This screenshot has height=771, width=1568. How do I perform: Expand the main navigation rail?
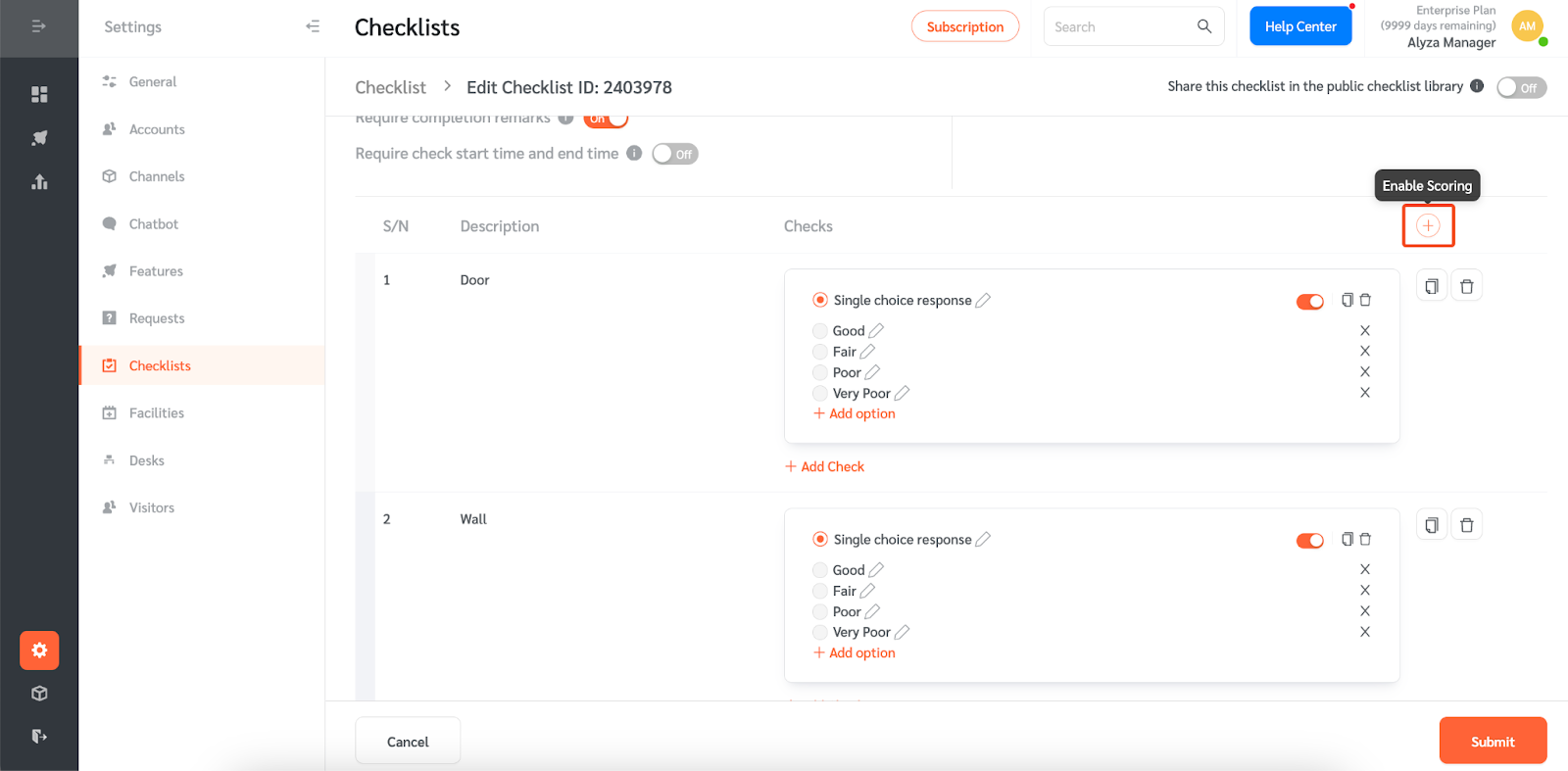39,26
